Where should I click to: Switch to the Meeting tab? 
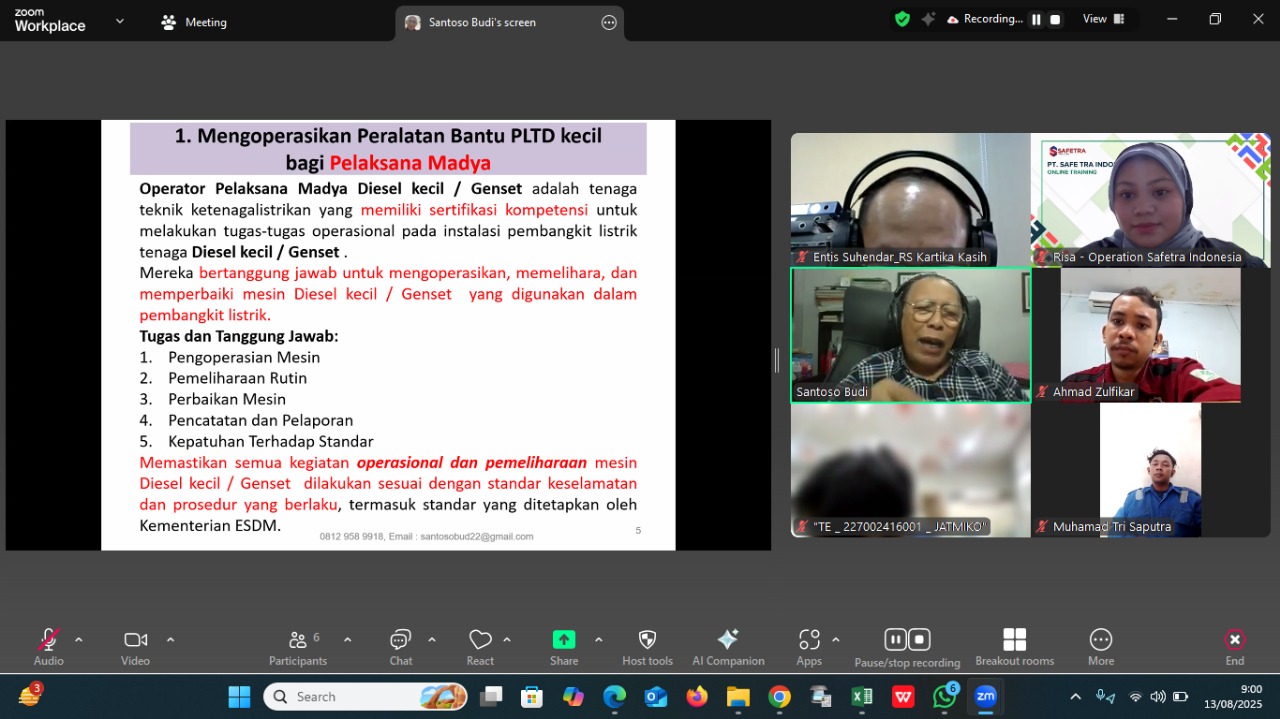pyautogui.click(x=195, y=22)
